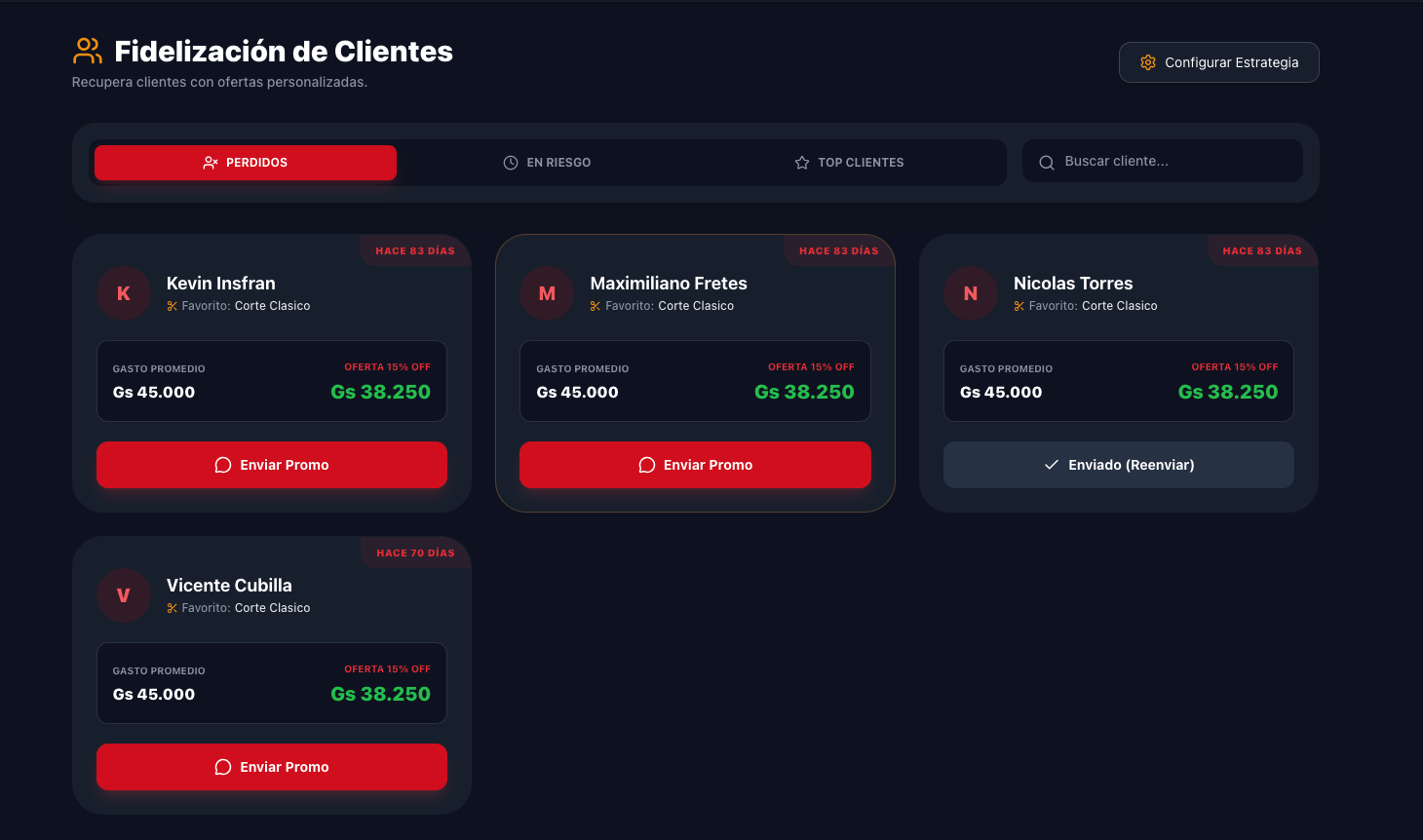Open the Top Clientes tab
Screen dimensions: 1423x840
tap(849, 163)
